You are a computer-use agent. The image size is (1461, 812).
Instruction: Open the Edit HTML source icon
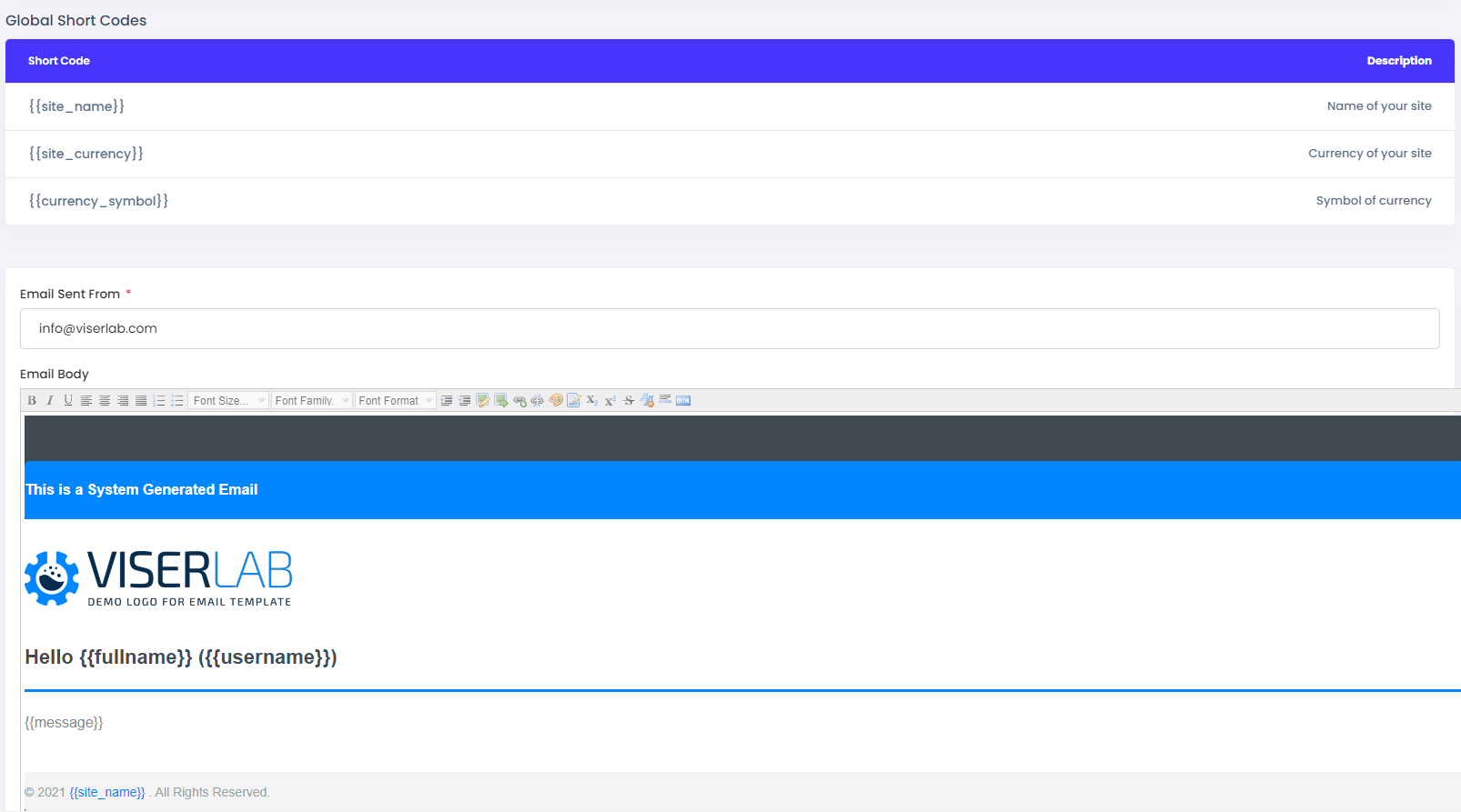point(683,400)
